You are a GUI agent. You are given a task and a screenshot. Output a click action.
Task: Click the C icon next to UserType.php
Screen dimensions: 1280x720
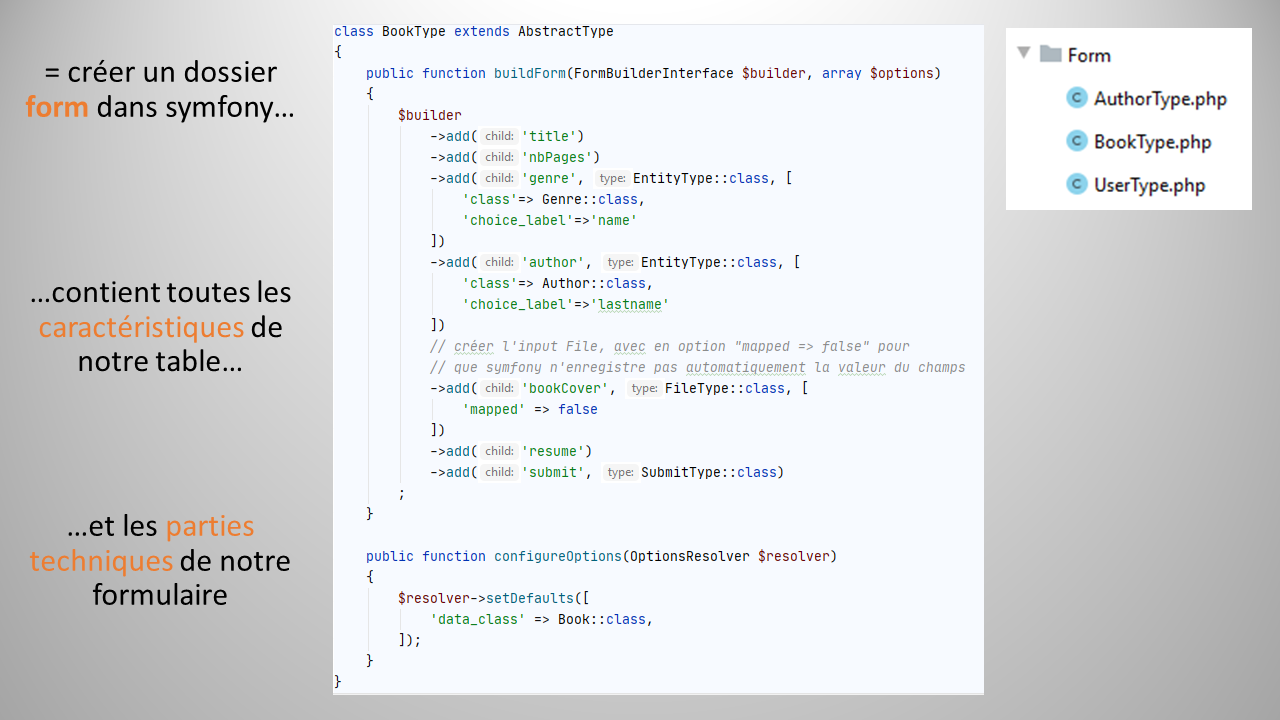click(x=1077, y=184)
